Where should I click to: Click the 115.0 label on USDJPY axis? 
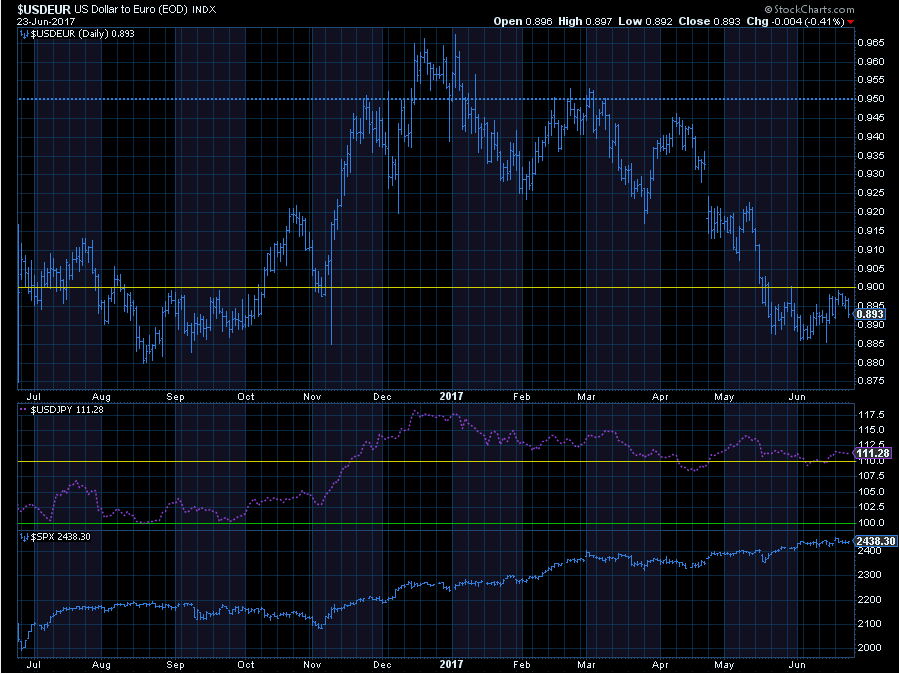(x=871, y=430)
